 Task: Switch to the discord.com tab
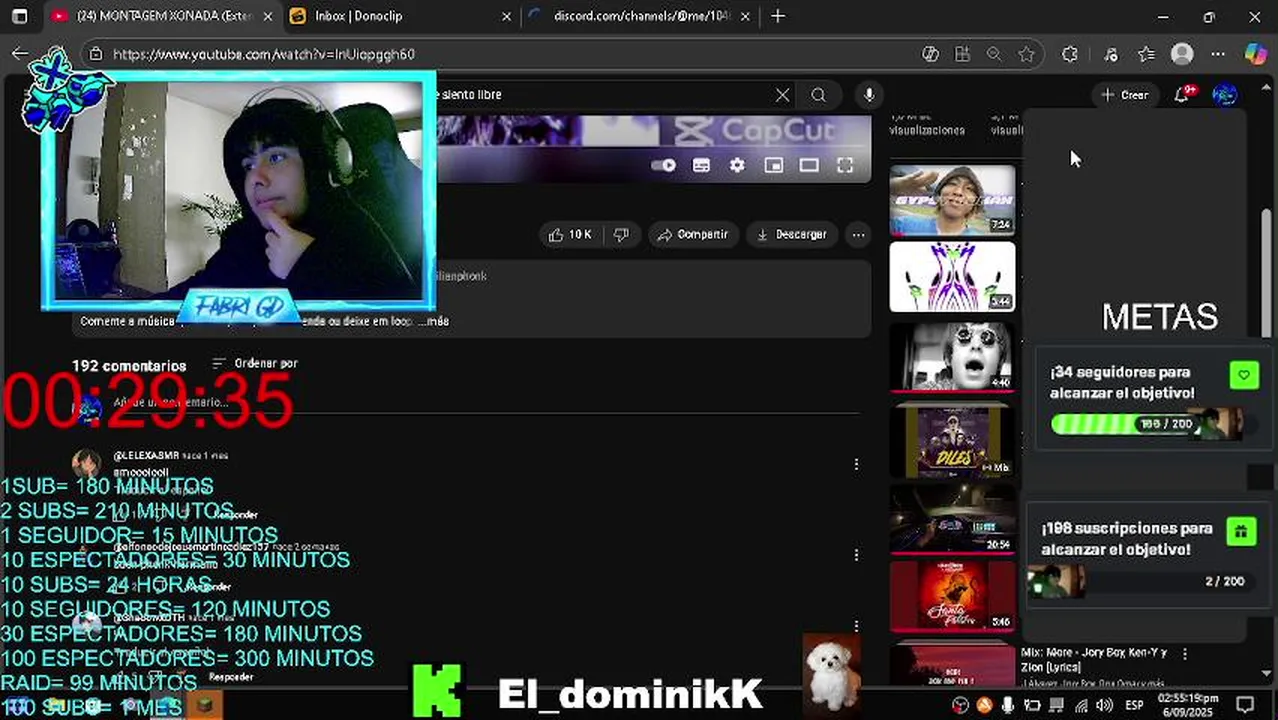(x=640, y=16)
